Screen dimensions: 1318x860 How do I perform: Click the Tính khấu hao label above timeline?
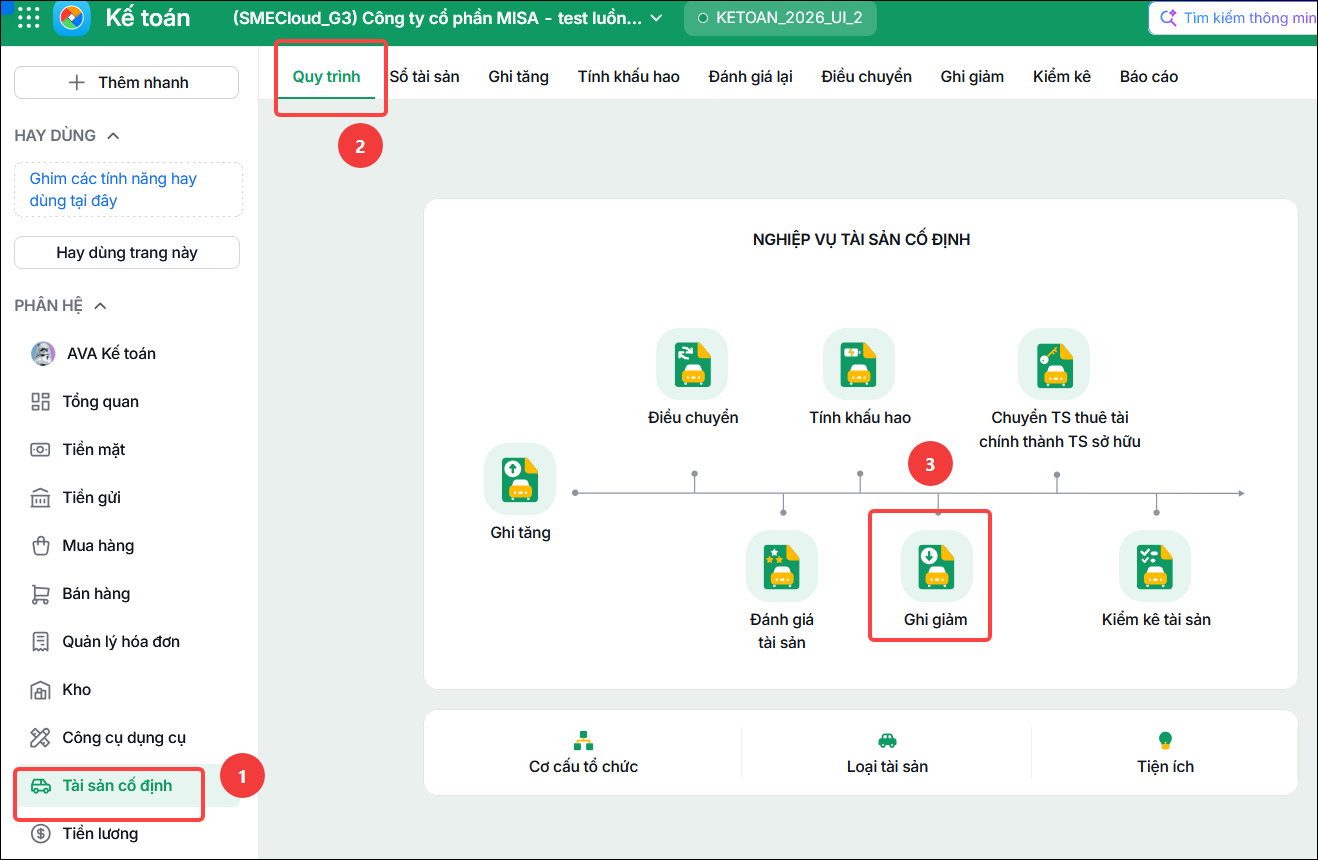click(x=860, y=418)
